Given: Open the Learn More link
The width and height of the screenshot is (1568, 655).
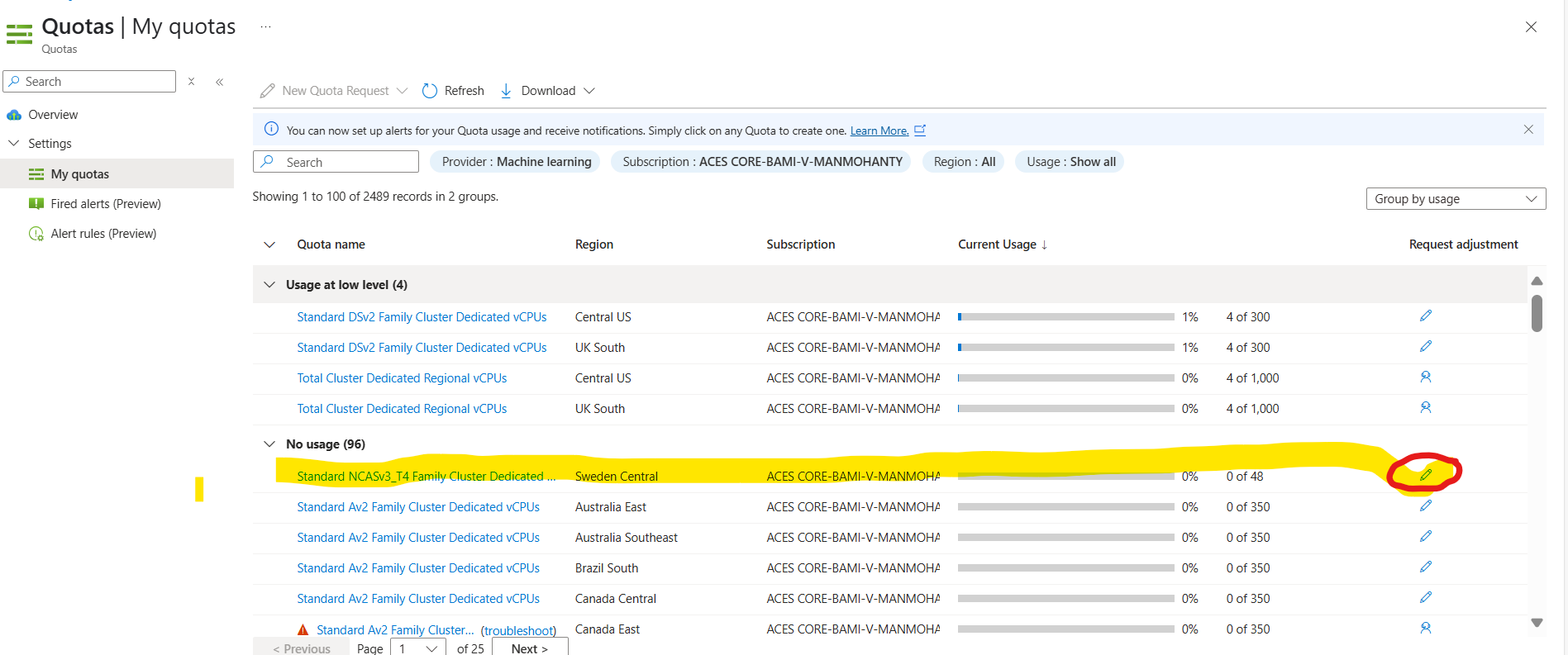Looking at the screenshot, I should [879, 131].
